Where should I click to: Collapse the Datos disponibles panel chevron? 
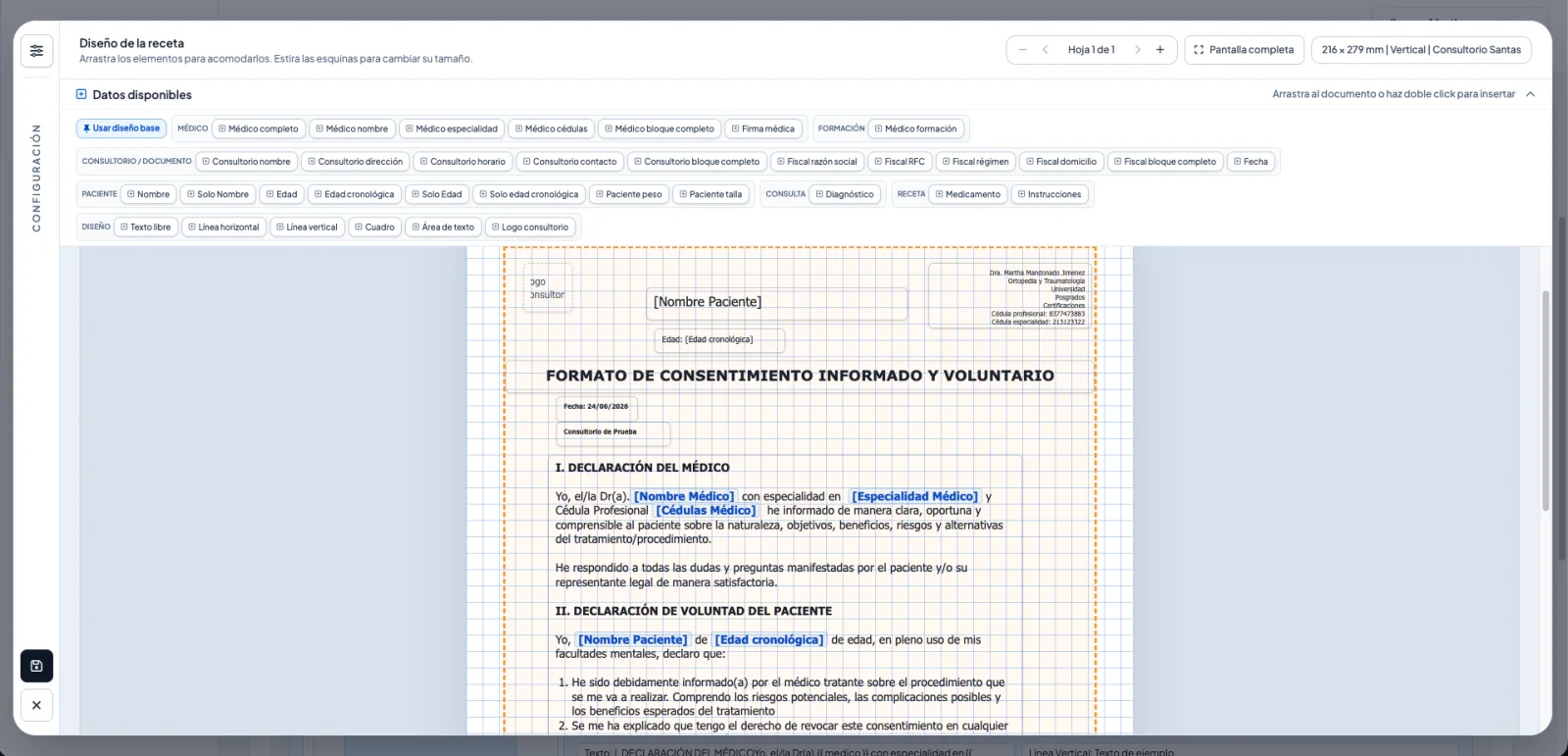coord(1531,94)
